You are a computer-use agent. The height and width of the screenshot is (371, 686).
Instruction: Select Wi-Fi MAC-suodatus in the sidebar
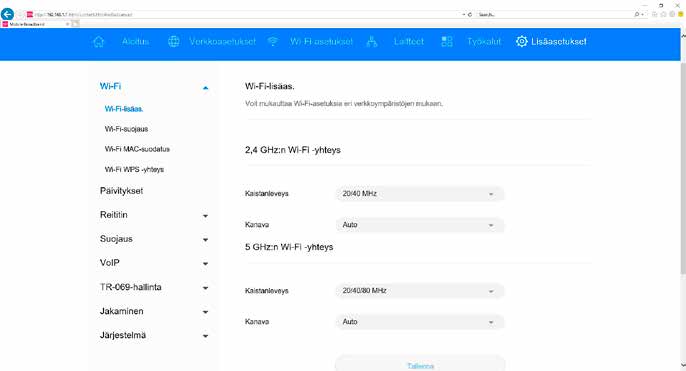(137, 149)
